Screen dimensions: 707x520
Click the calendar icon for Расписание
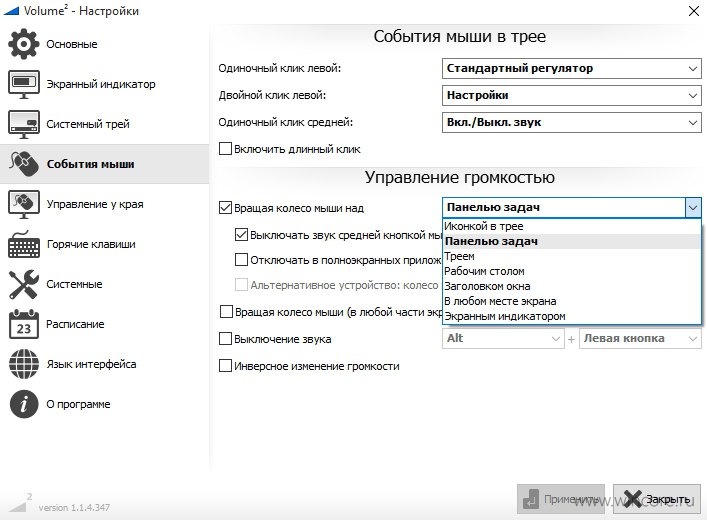pyautogui.click(x=23, y=324)
